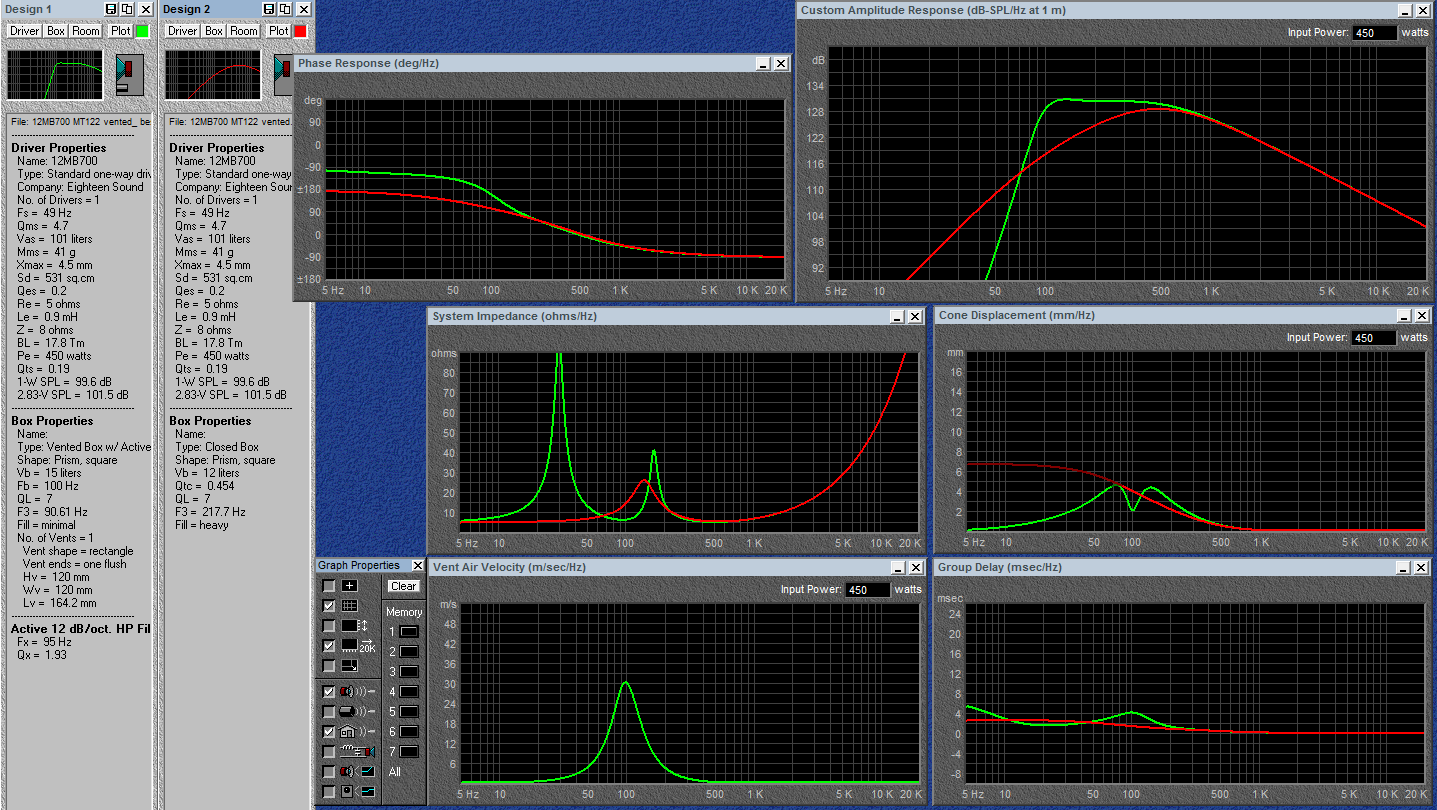
Task: Uncheck the house-icon room response checkbox
Action: pos(329,731)
